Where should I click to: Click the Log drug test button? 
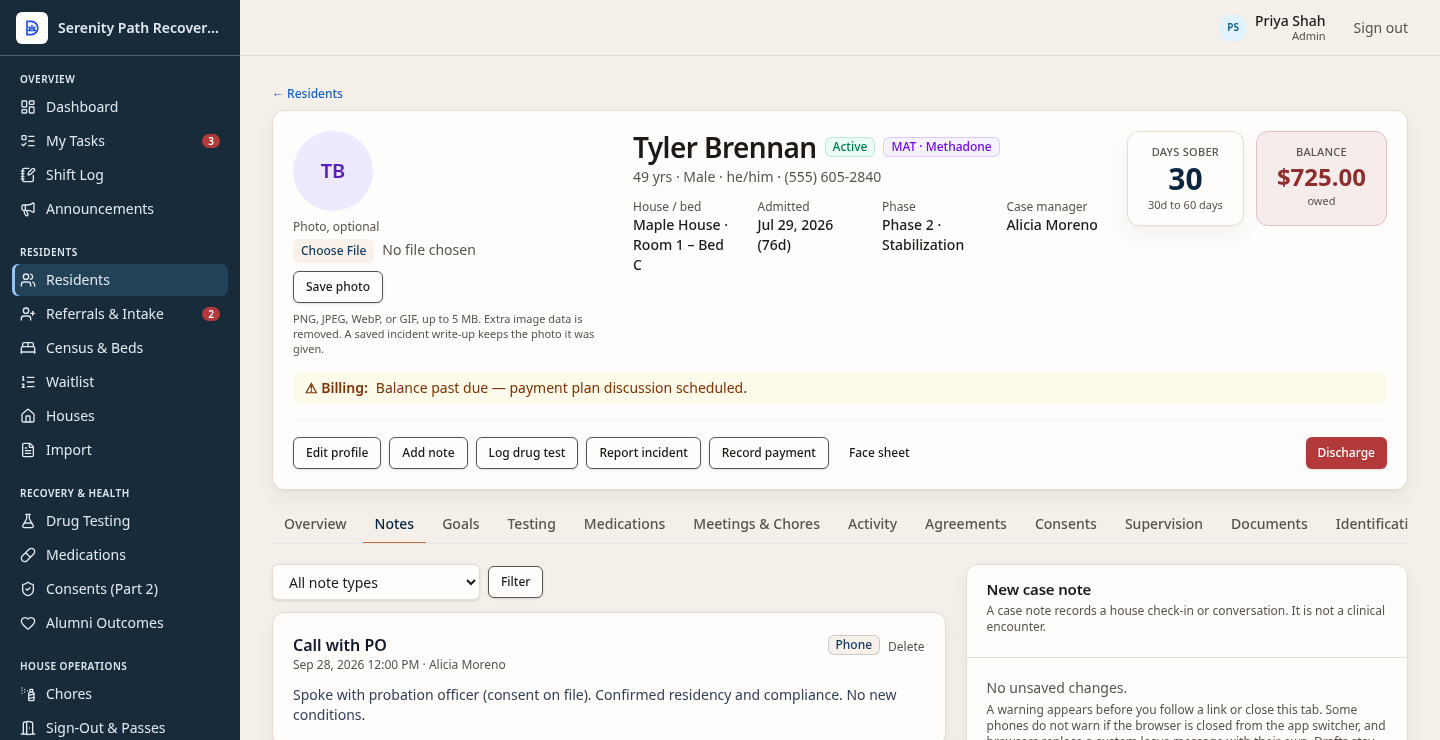[x=527, y=453]
